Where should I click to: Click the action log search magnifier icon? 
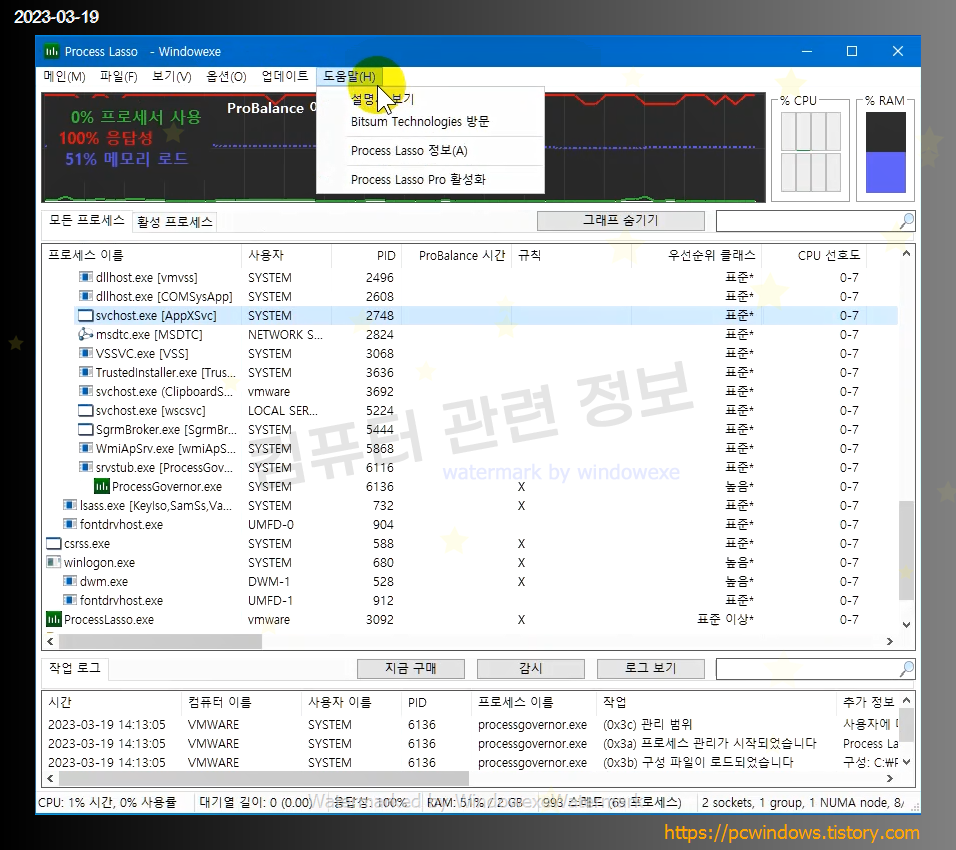pyautogui.click(x=907, y=669)
